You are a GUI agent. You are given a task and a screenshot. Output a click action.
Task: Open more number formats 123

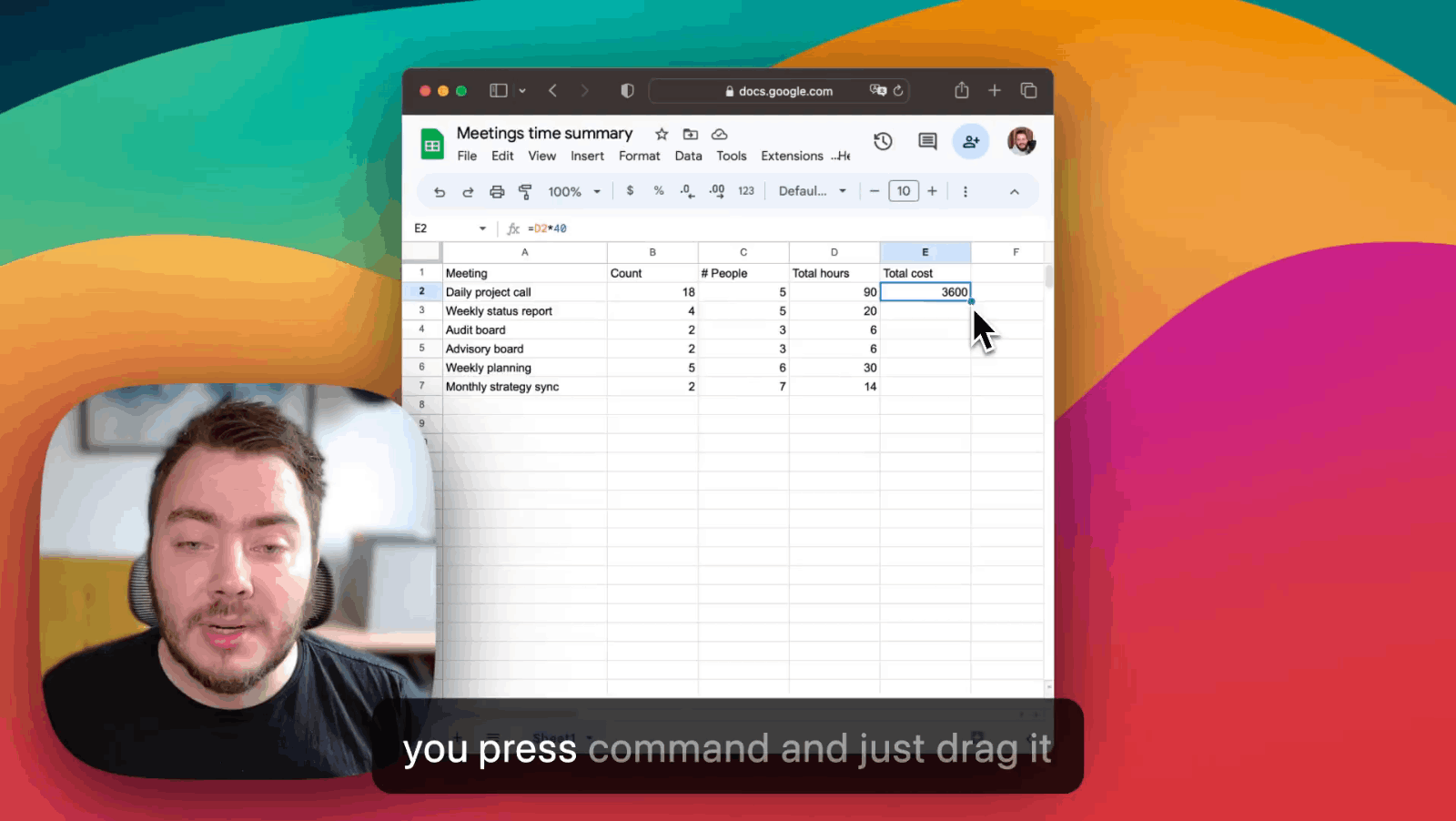click(x=746, y=191)
